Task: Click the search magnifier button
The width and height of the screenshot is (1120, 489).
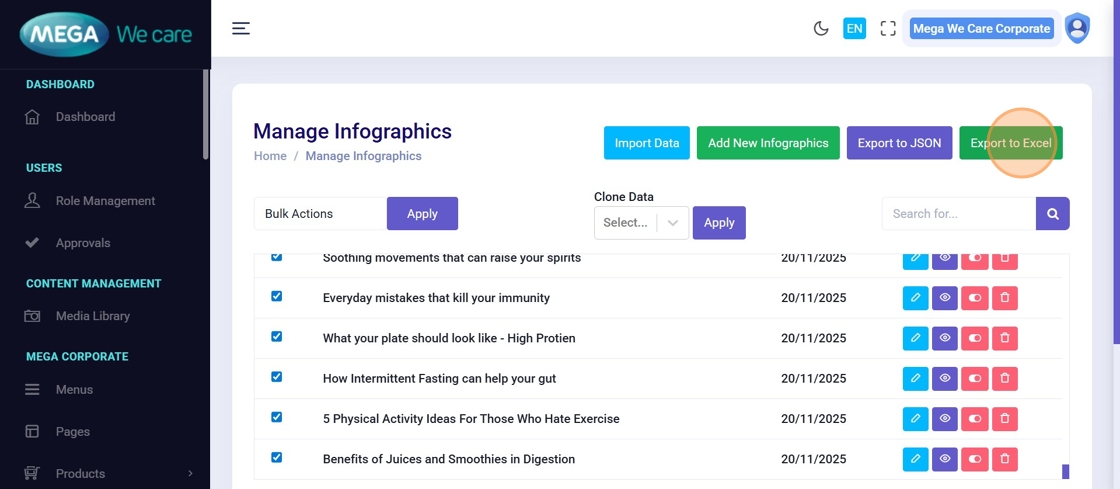Action: pyautogui.click(x=1053, y=214)
